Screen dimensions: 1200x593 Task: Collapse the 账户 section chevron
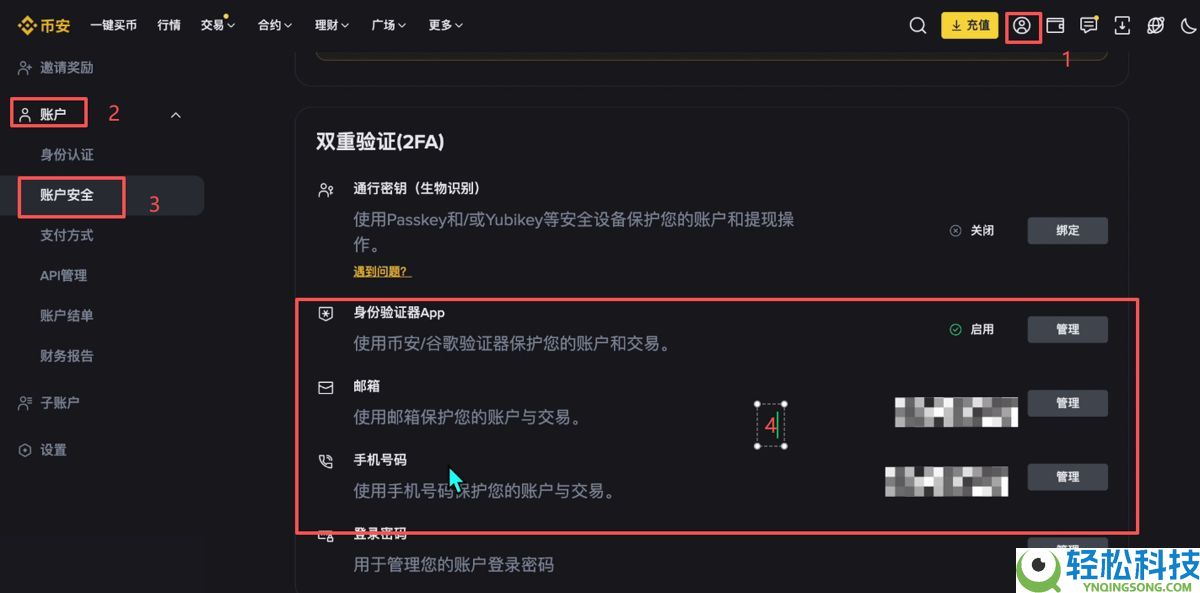pos(175,115)
